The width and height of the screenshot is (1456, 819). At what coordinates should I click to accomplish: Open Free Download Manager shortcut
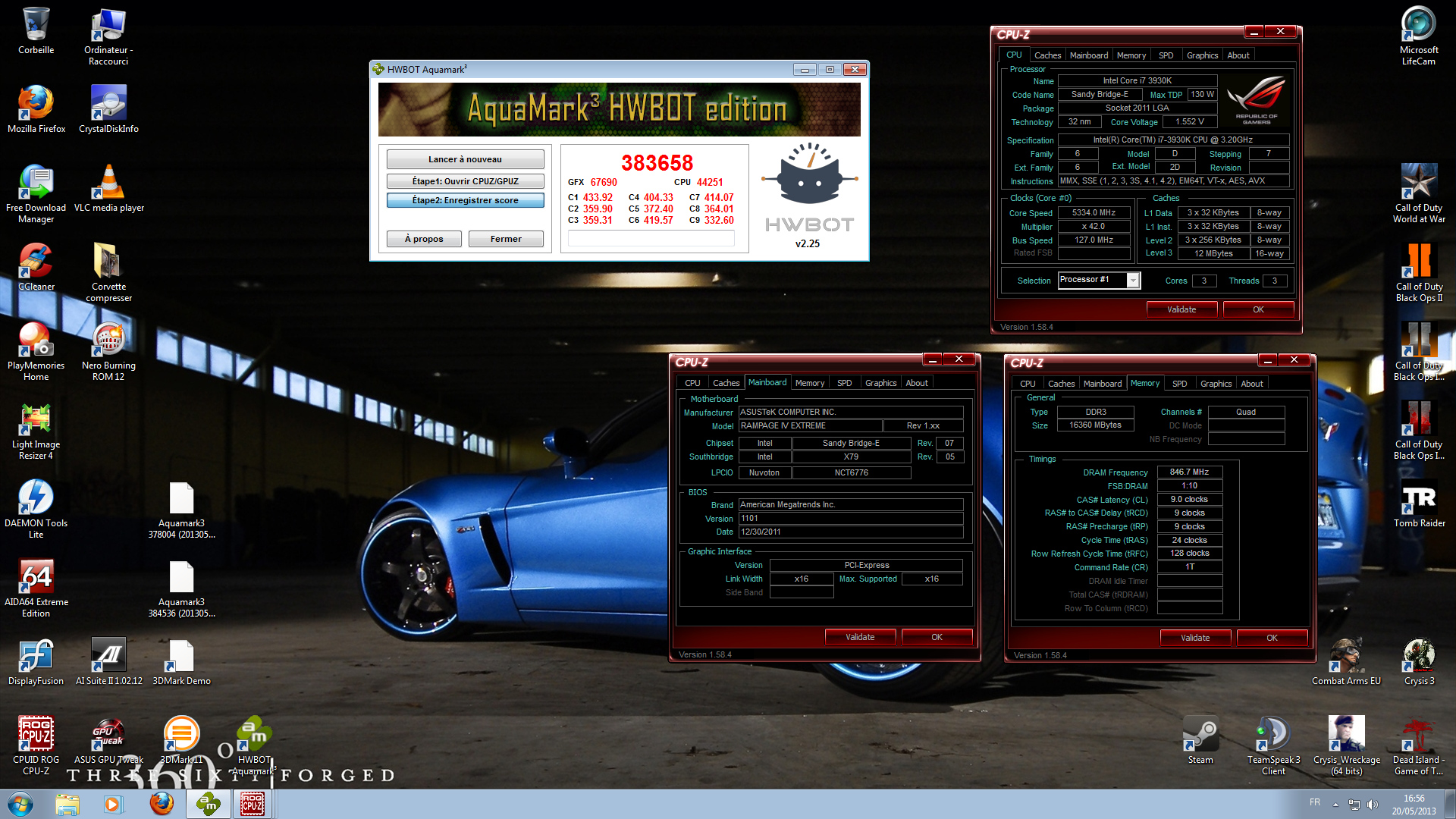click(36, 193)
